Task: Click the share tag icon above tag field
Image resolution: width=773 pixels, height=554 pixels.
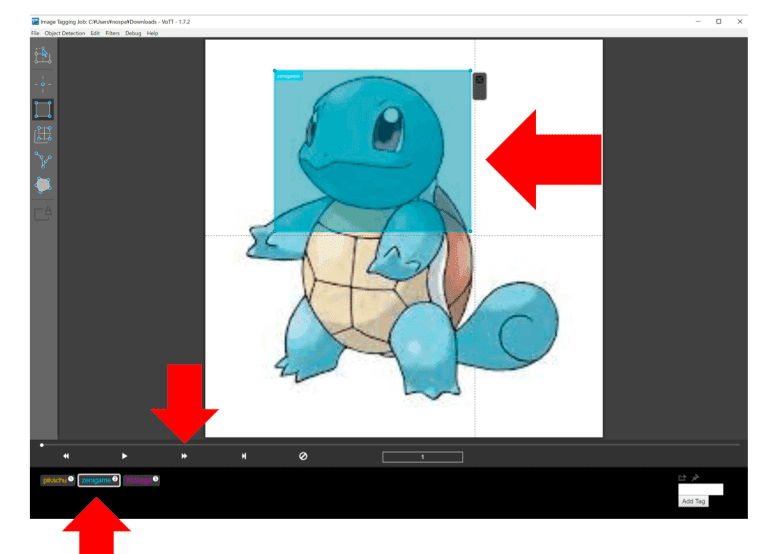Action: pyautogui.click(x=682, y=478)
